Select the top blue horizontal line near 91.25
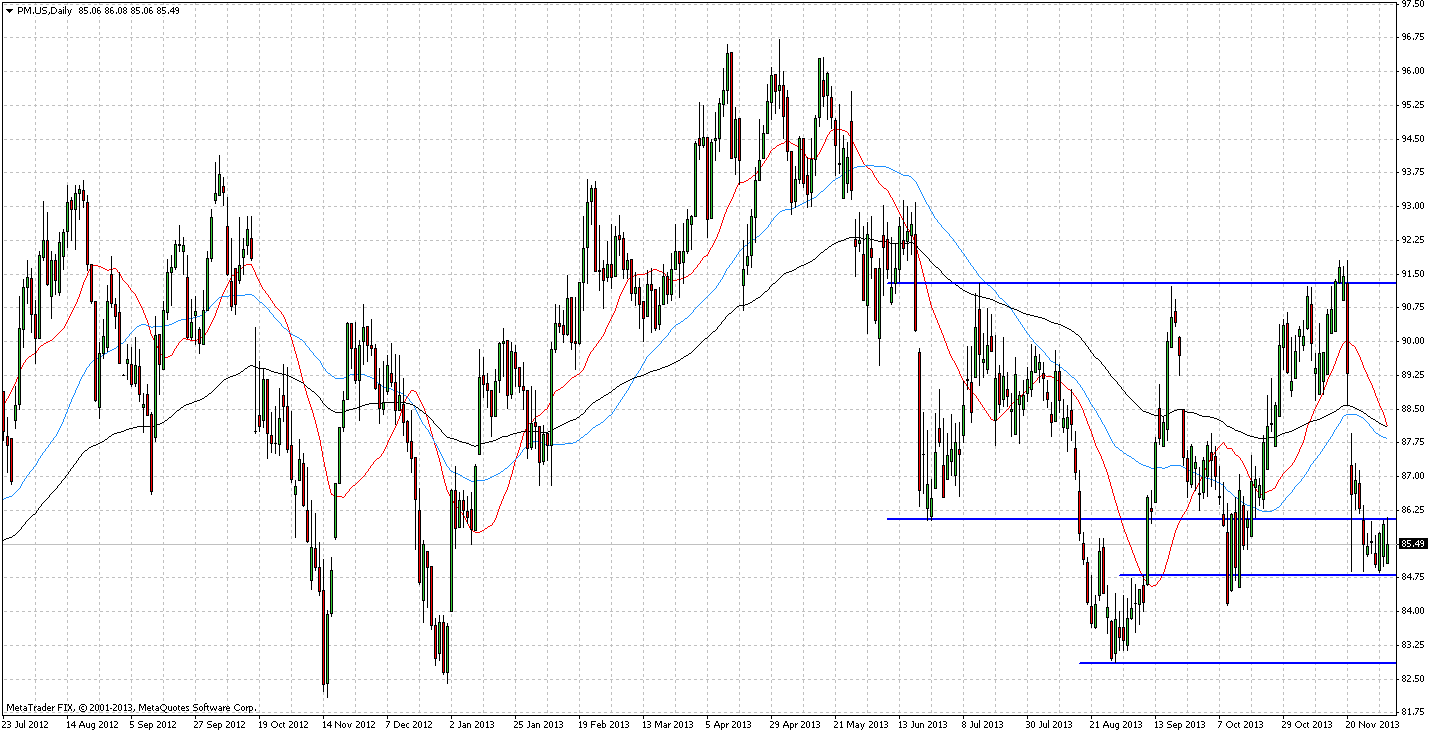The height and width of the screenshot is (733, 1436). (x=1100, y=283)
